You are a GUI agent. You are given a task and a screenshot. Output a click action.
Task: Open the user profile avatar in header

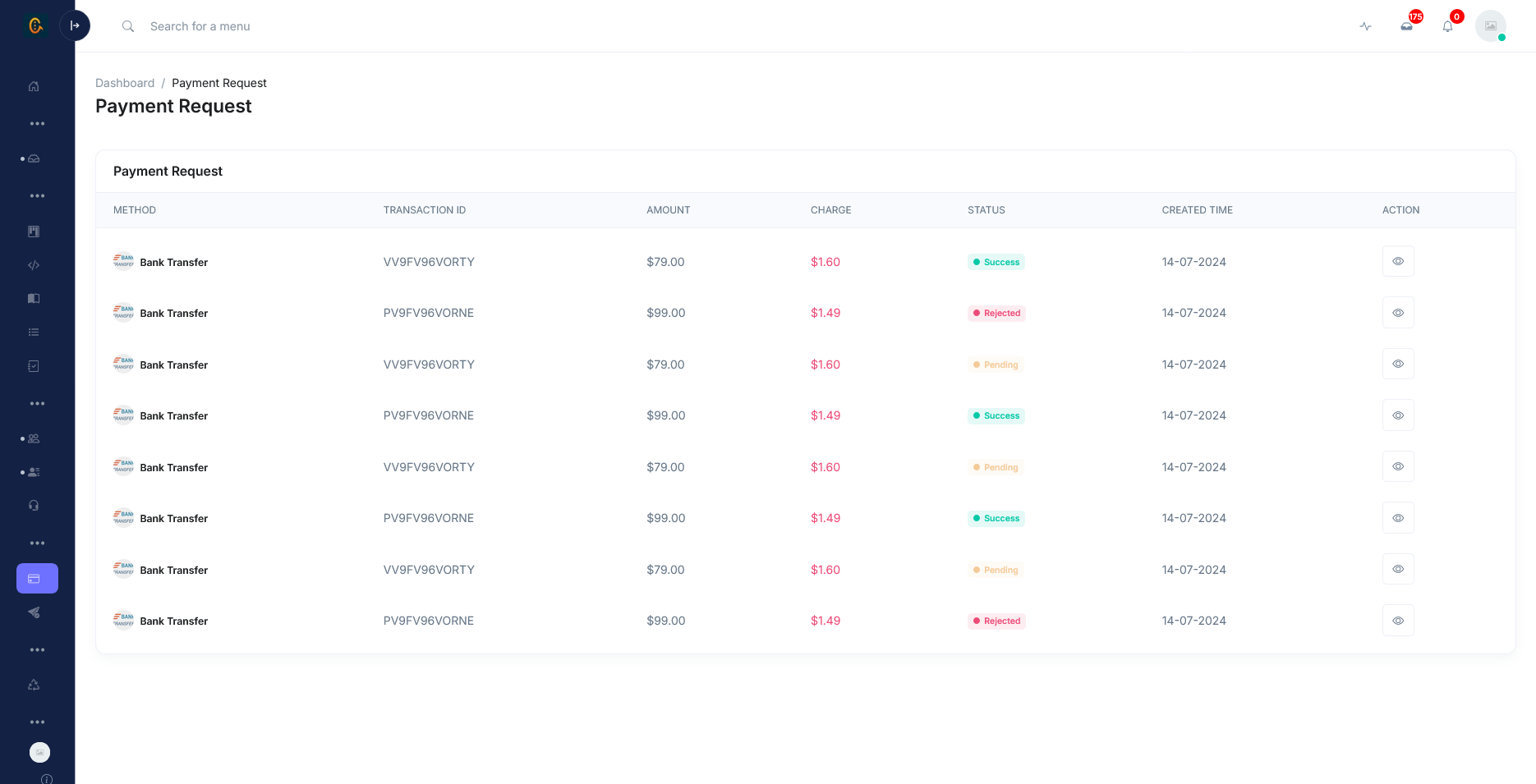[1491, 26]
